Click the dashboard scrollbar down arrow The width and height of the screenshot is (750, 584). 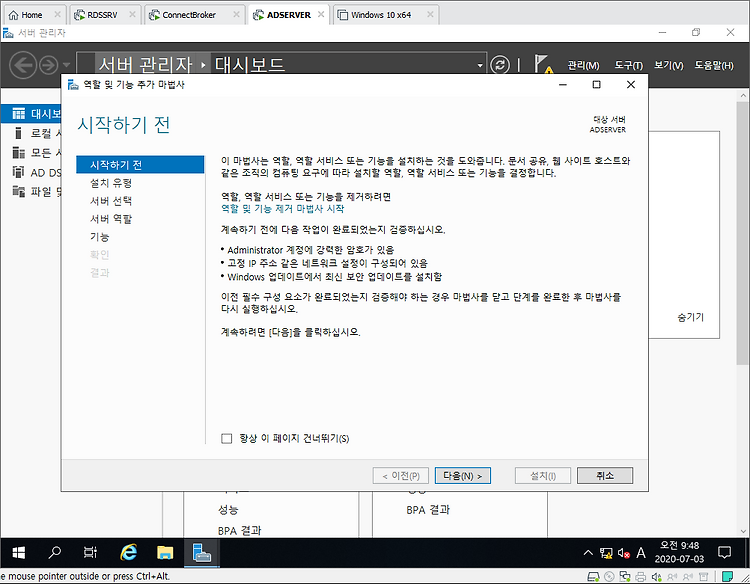[743, 531]
